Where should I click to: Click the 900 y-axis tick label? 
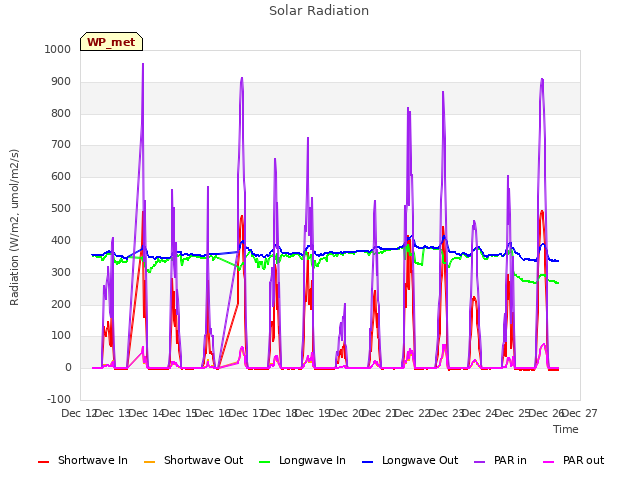point(61,82)
